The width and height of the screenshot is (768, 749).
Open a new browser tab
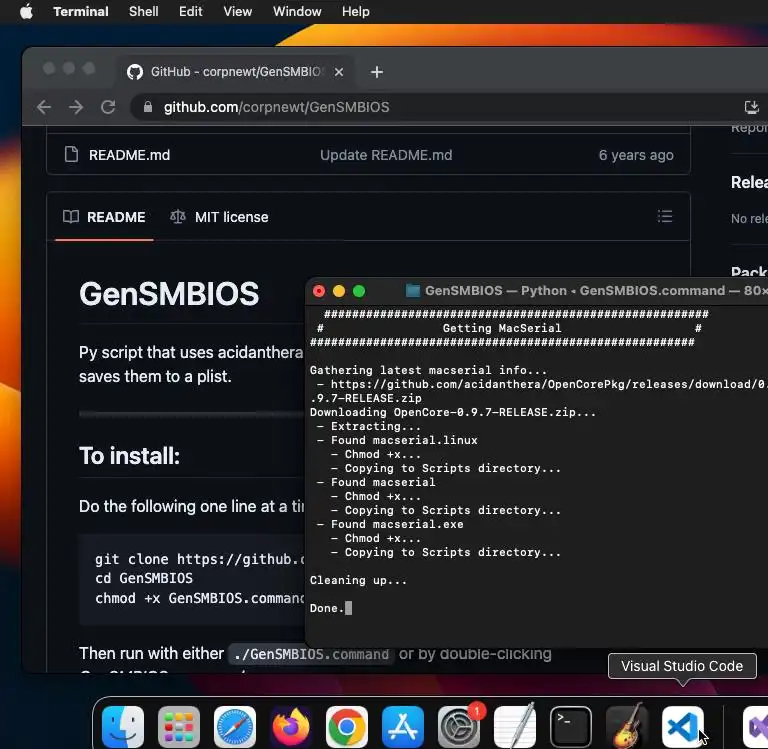click(377, 72)
